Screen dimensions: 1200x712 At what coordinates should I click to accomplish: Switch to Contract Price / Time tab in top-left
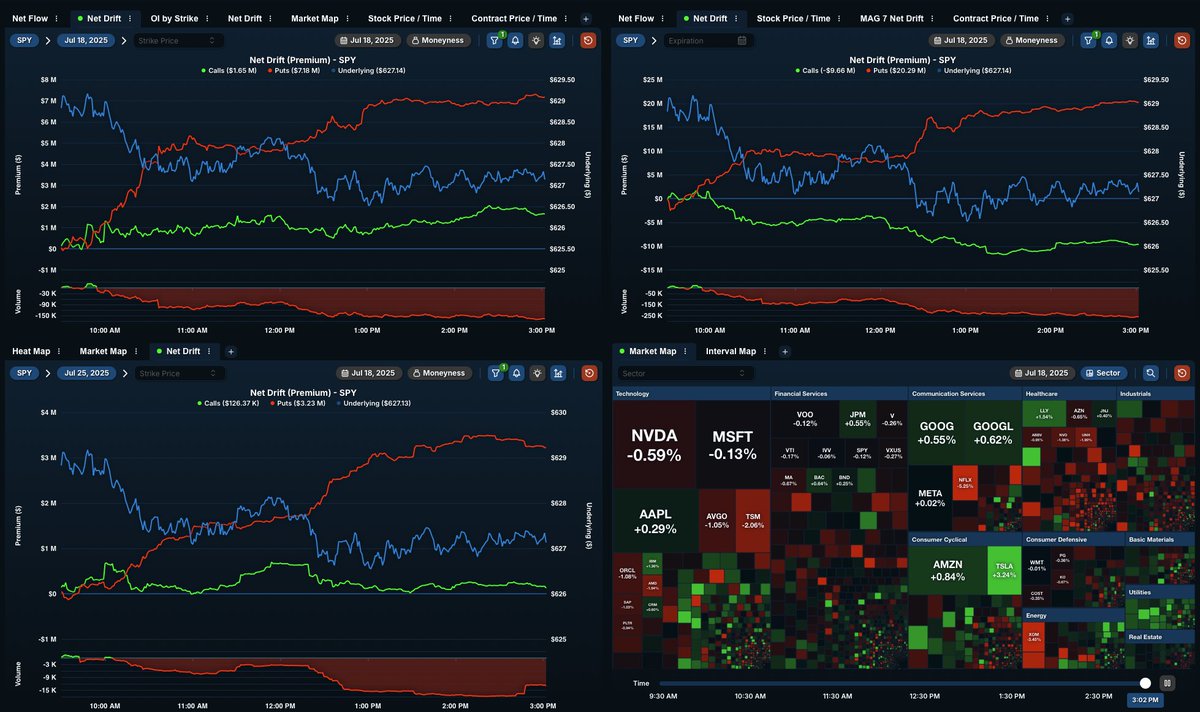pos(514,19)
